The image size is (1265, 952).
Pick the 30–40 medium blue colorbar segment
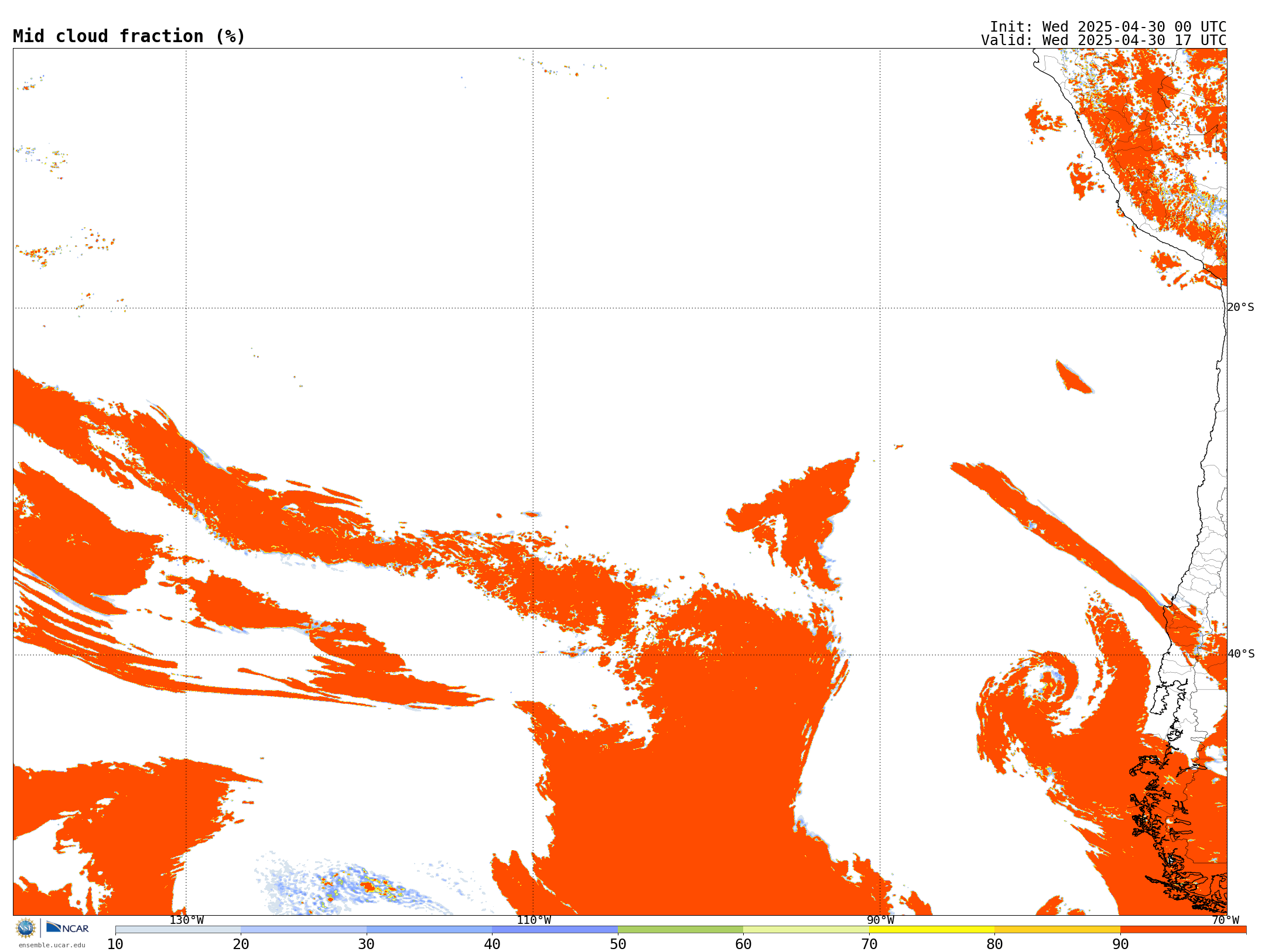pyautogui.click(x=429, y=930)
